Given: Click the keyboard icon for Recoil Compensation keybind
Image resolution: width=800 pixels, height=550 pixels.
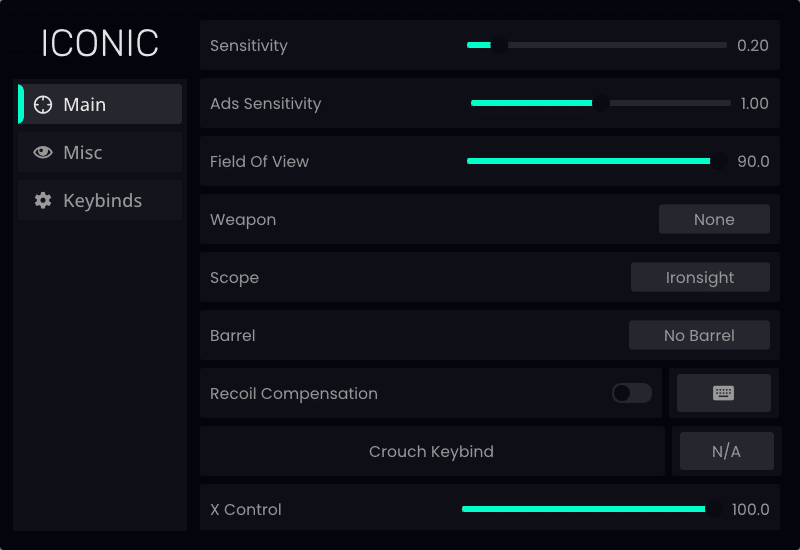Looking at the screenshot, I should point(723,393).
